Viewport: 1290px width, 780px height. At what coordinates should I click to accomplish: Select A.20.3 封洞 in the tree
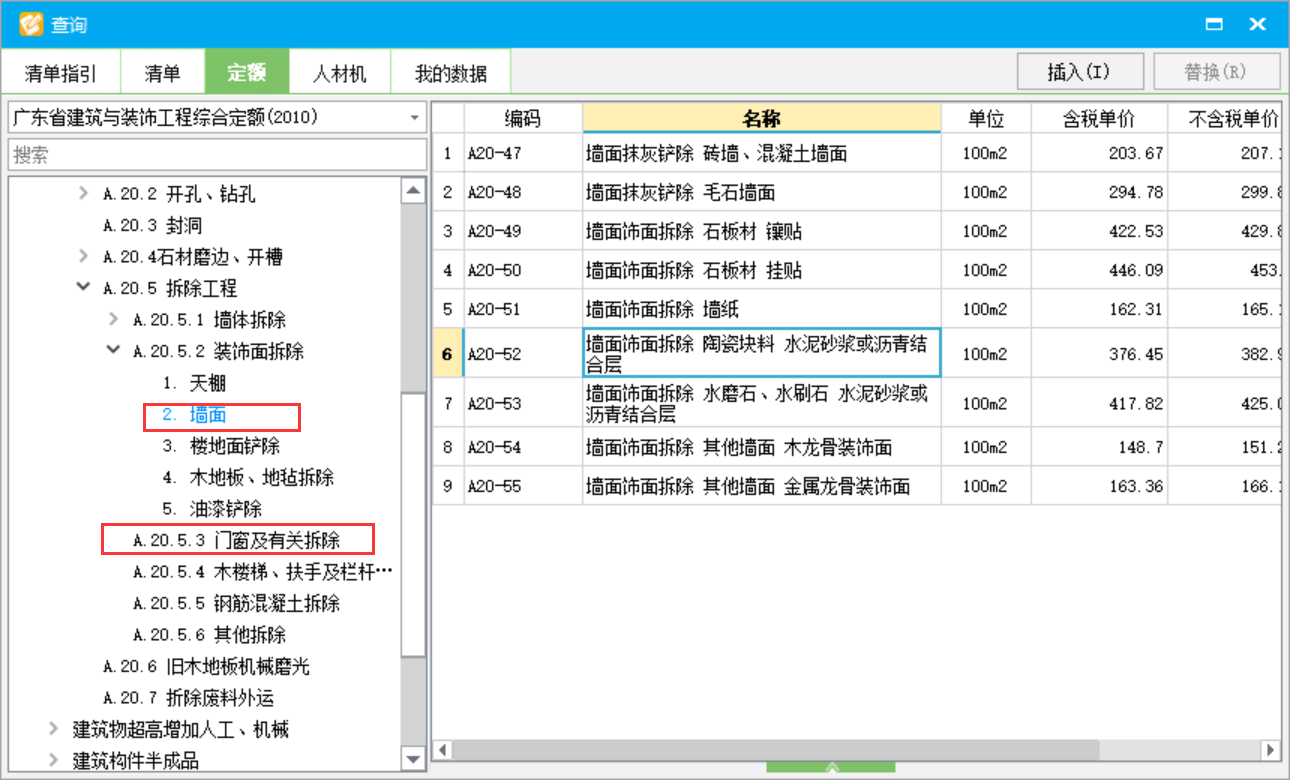[x=152, y=226]
